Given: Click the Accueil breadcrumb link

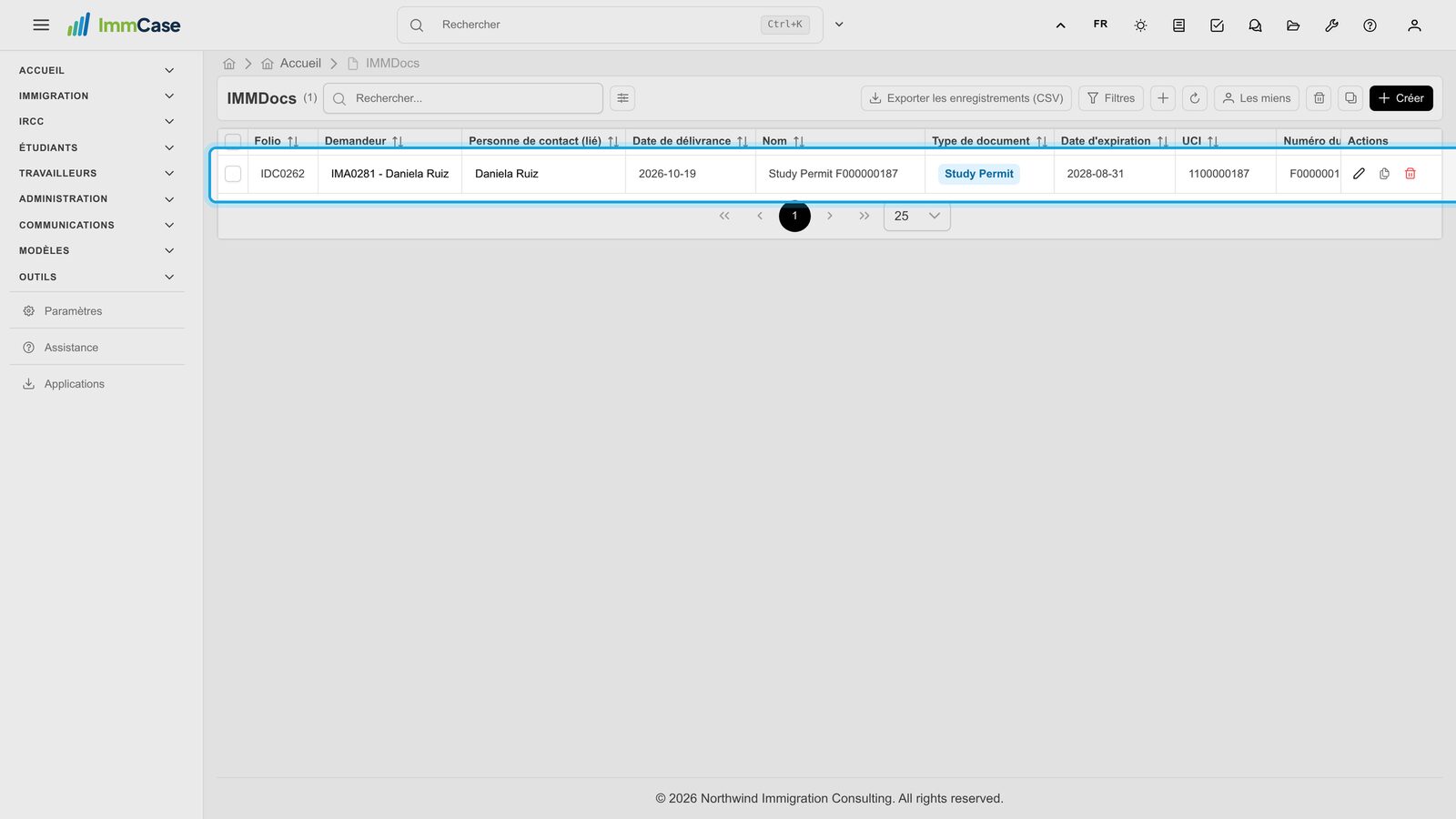Looking at the screenshot, I should click(x=291, y=64).
